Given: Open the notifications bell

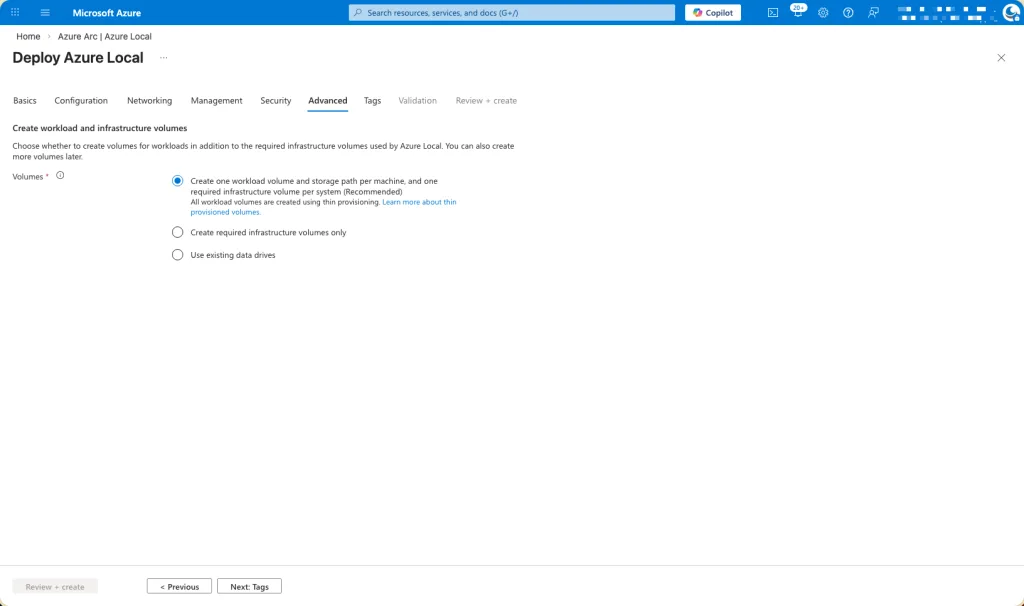Looking at the screenshot, I should [797, 13].
